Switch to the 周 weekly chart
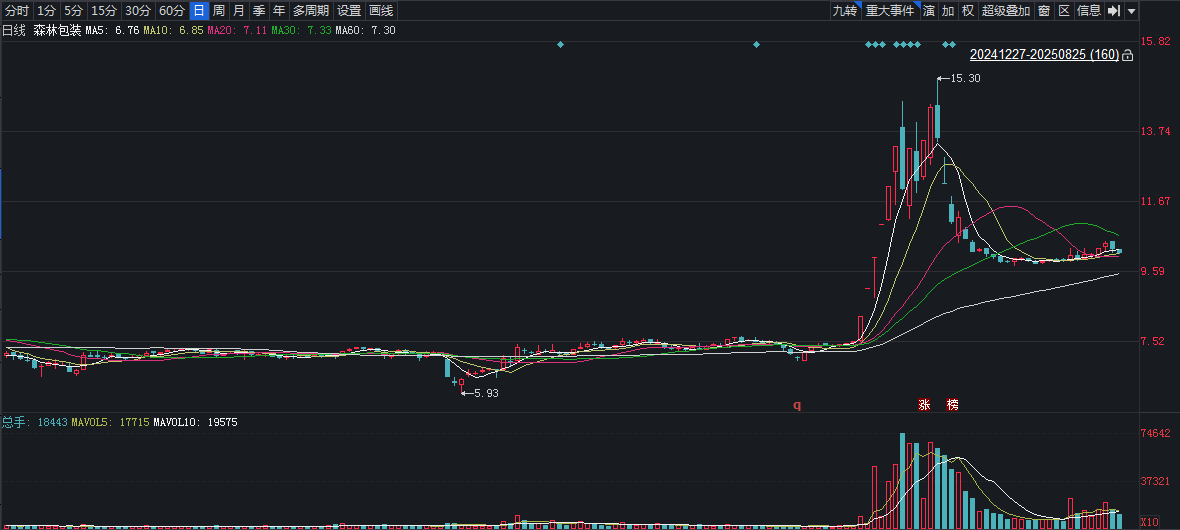Image resolution: width=1180 pixels, height=530 pixels. click(x=218, y=11)
